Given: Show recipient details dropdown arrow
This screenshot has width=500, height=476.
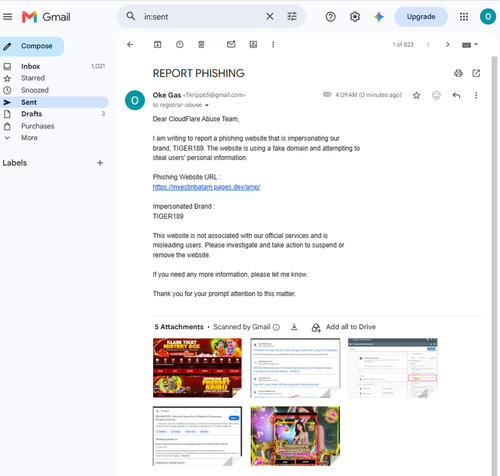Looking at the screenshot, I should click(207, 105).
